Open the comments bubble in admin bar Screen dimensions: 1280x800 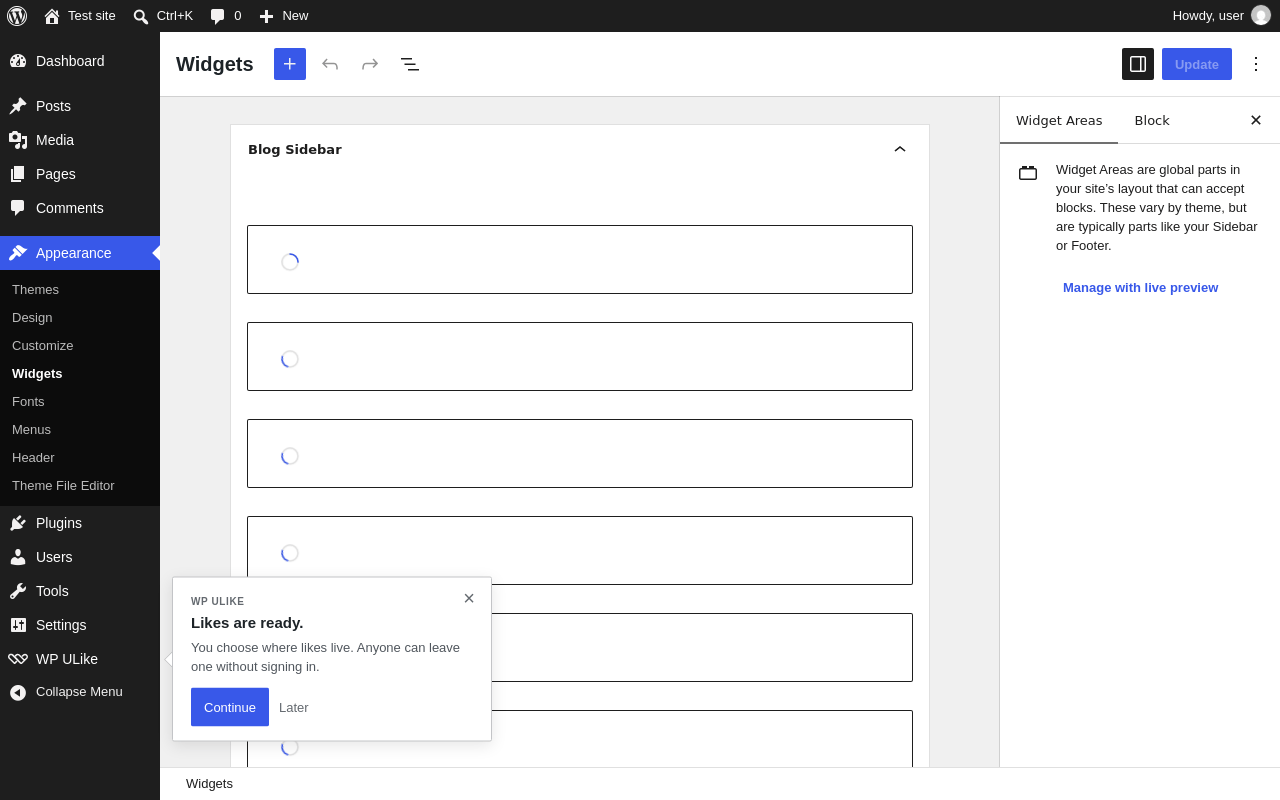(226, 16)
